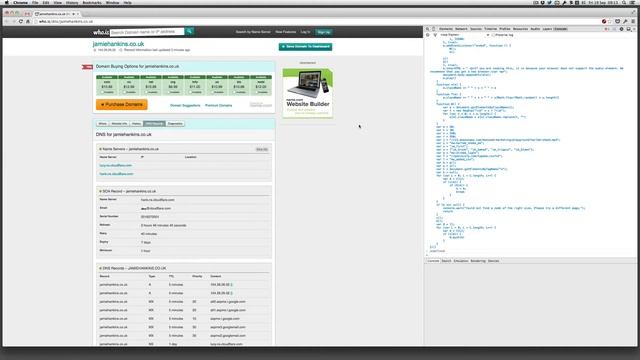Image resolution: width=640 pixels, height=360 pixels.
Task: Enable the Preserve log checkbox
Action: tap(493, 35)
